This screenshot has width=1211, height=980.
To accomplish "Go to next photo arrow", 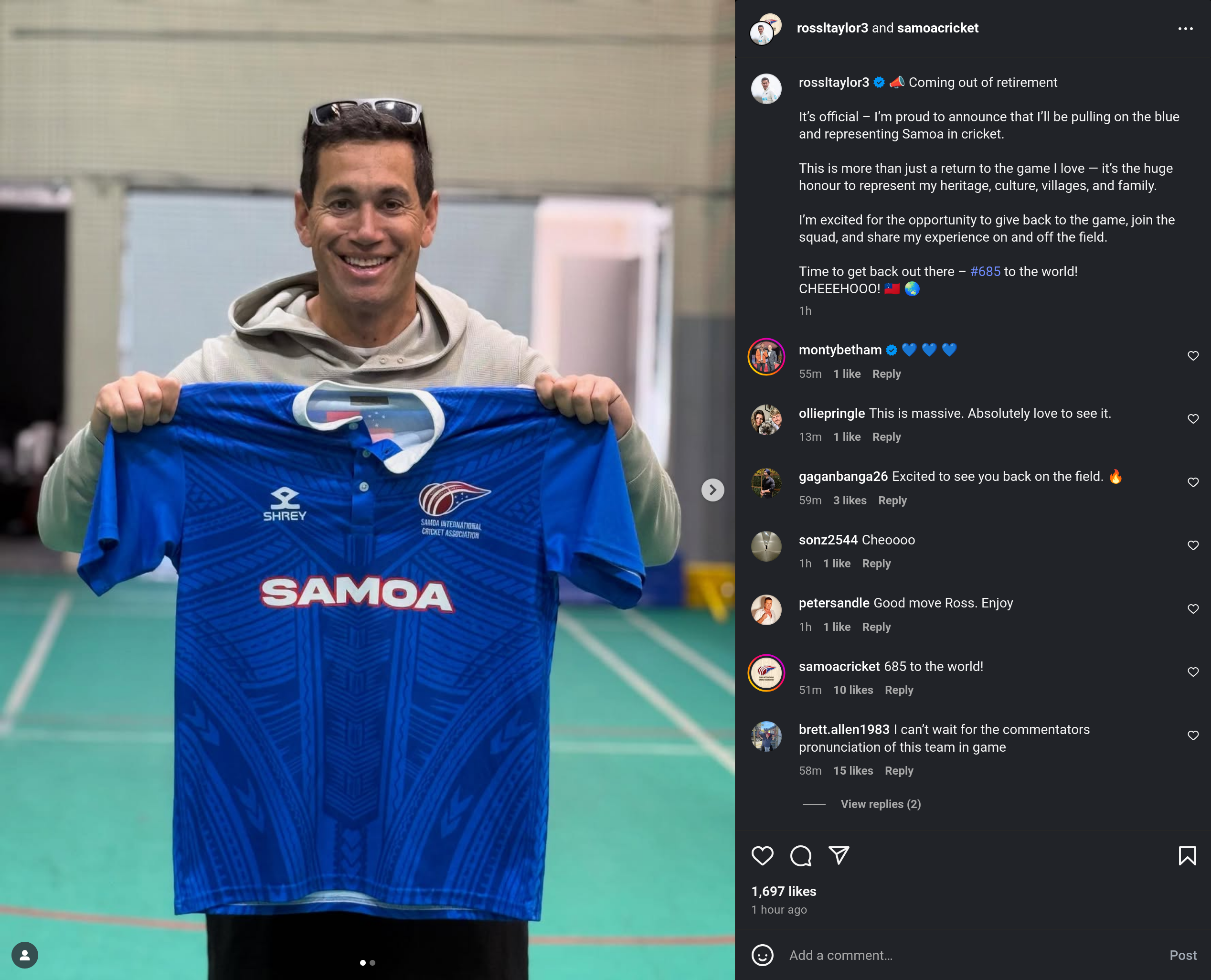I will [x=713, y=490].
